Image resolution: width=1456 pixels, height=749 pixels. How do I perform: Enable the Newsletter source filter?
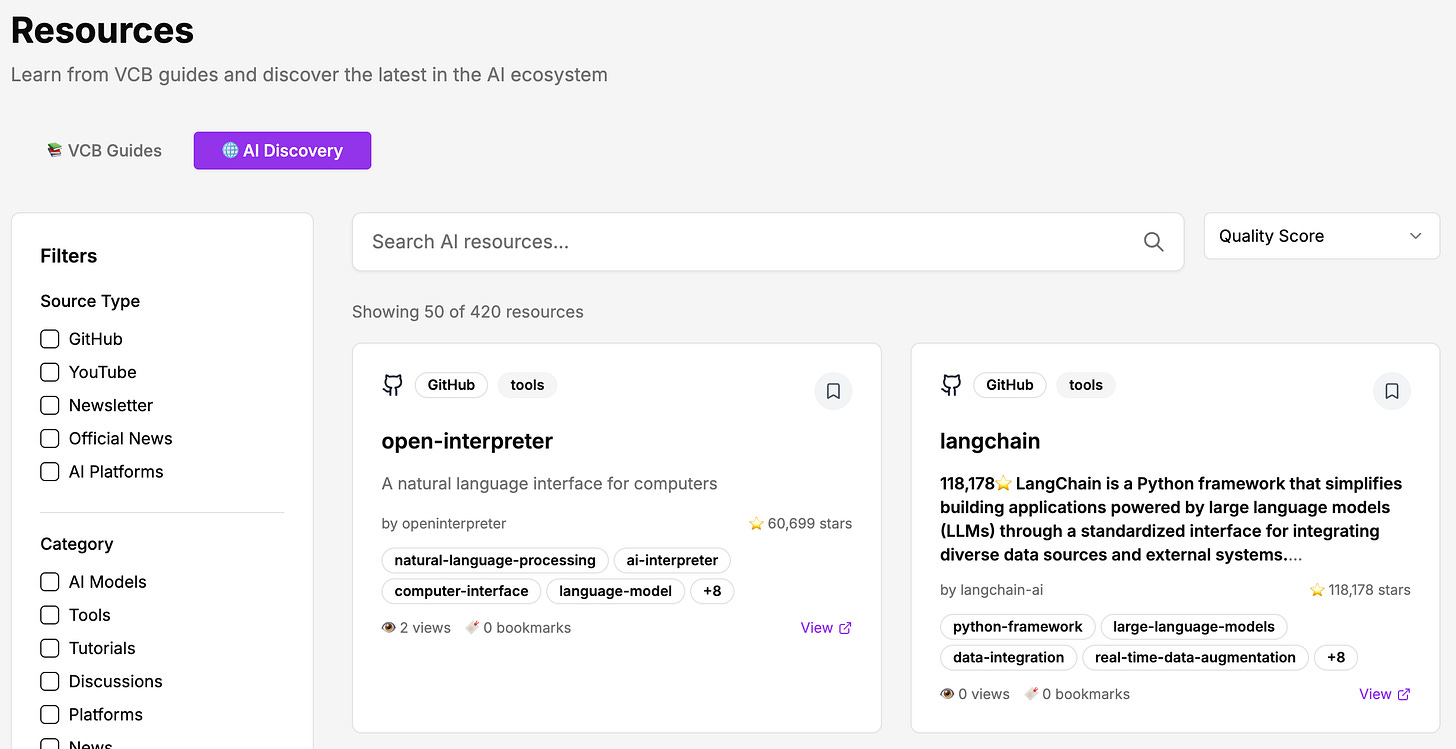[x=50, y=405]
